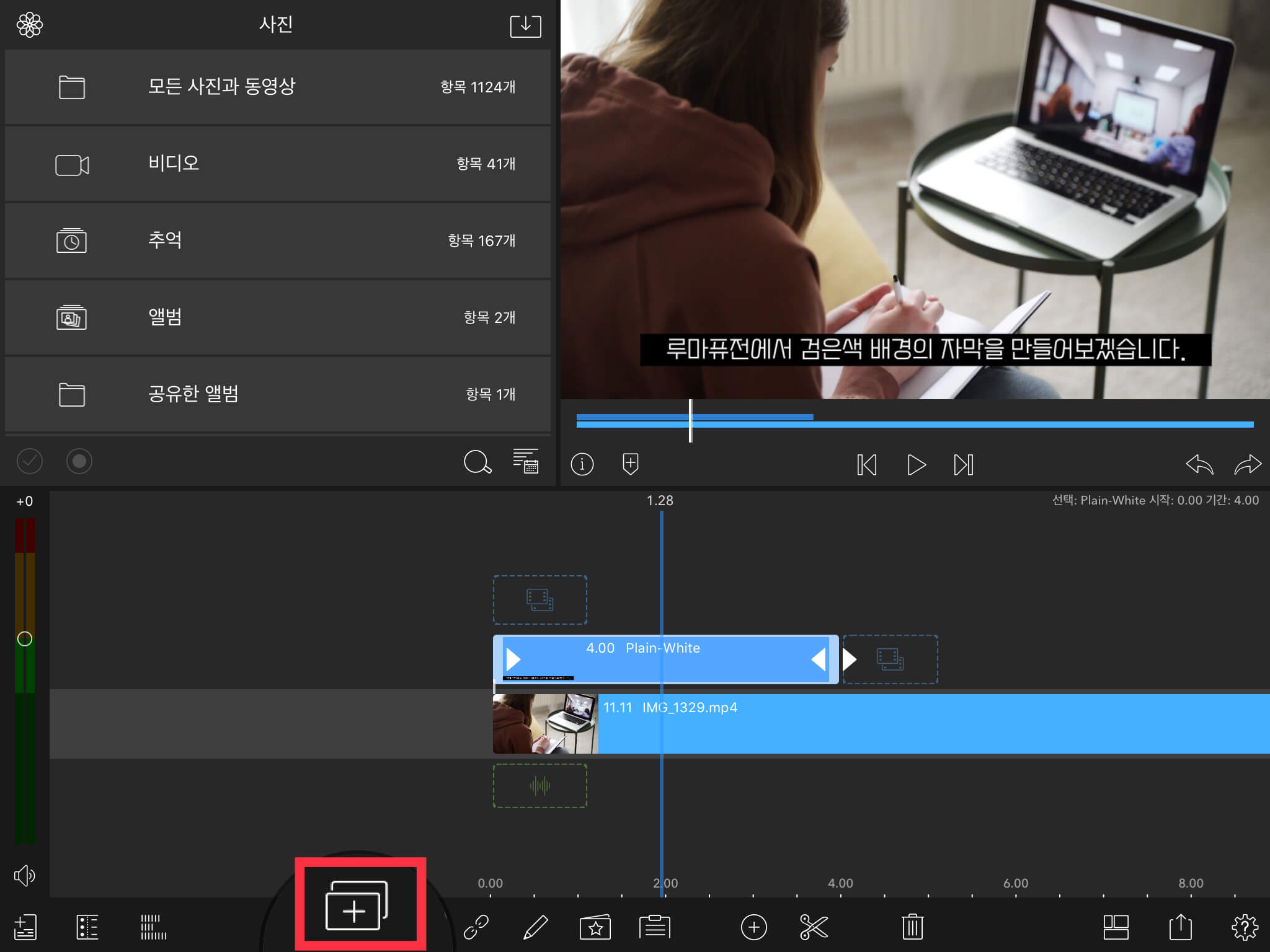This screenshot has width=1270, height=952.
Task: Toggle the record button circle
Action: click(x=79, y=461)
